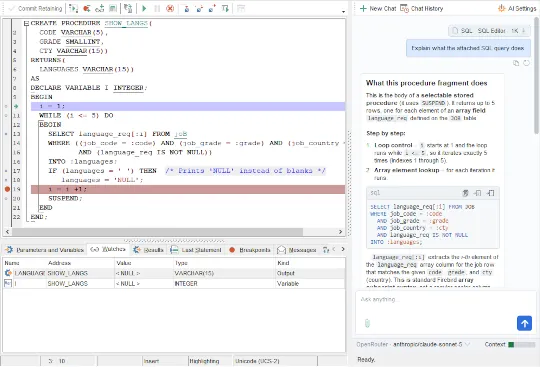Click the run to cursor toolbar icon
540x367 pixels.
(73, 9)
